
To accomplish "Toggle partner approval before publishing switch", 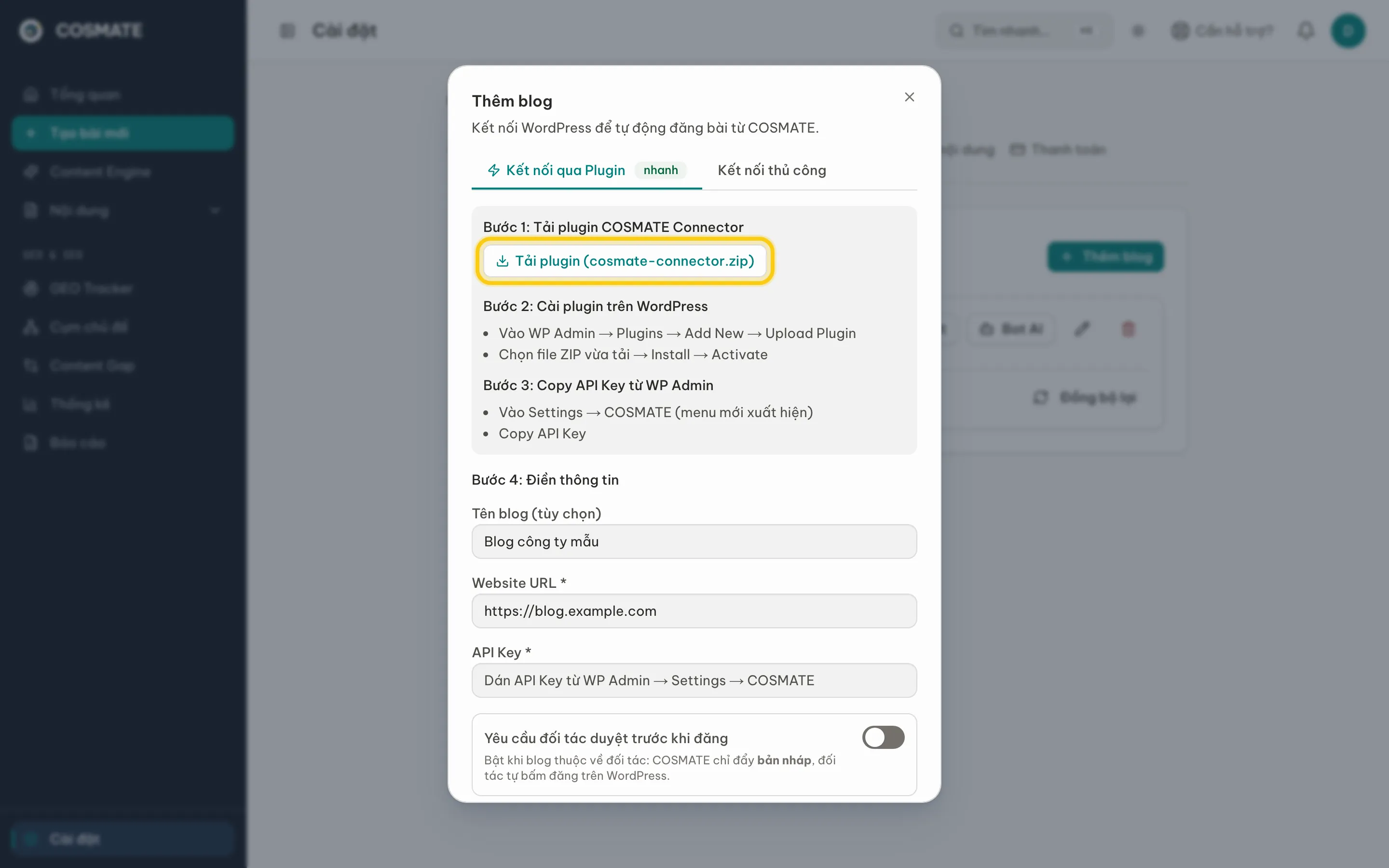I will click(x=883, y=737).
